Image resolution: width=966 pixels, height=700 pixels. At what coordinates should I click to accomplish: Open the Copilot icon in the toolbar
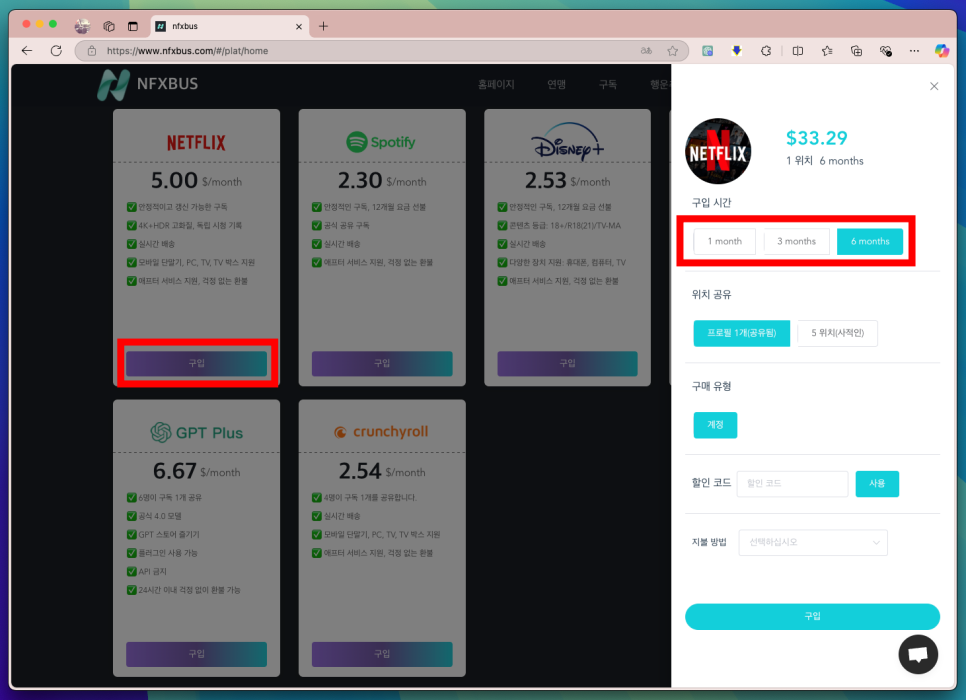(942, 51)
